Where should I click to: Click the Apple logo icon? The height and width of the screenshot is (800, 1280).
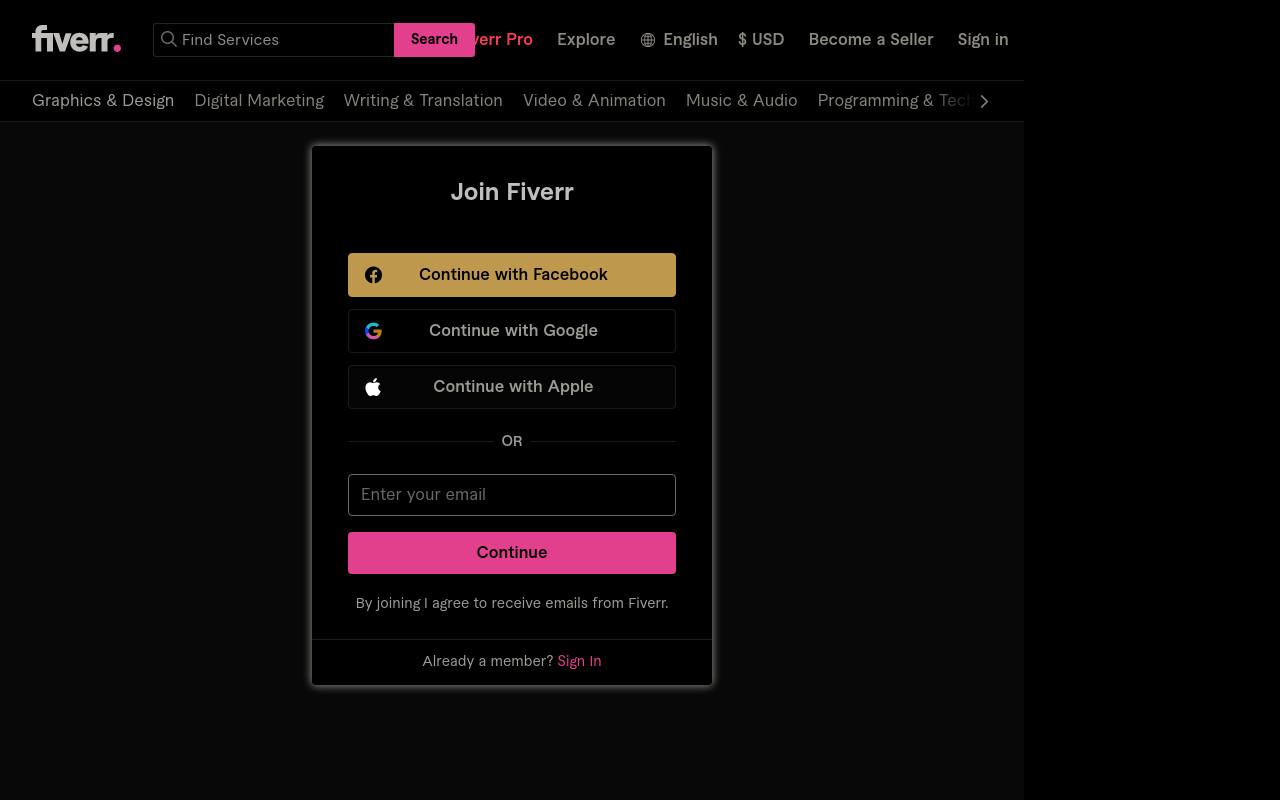(x=373, y=387)
